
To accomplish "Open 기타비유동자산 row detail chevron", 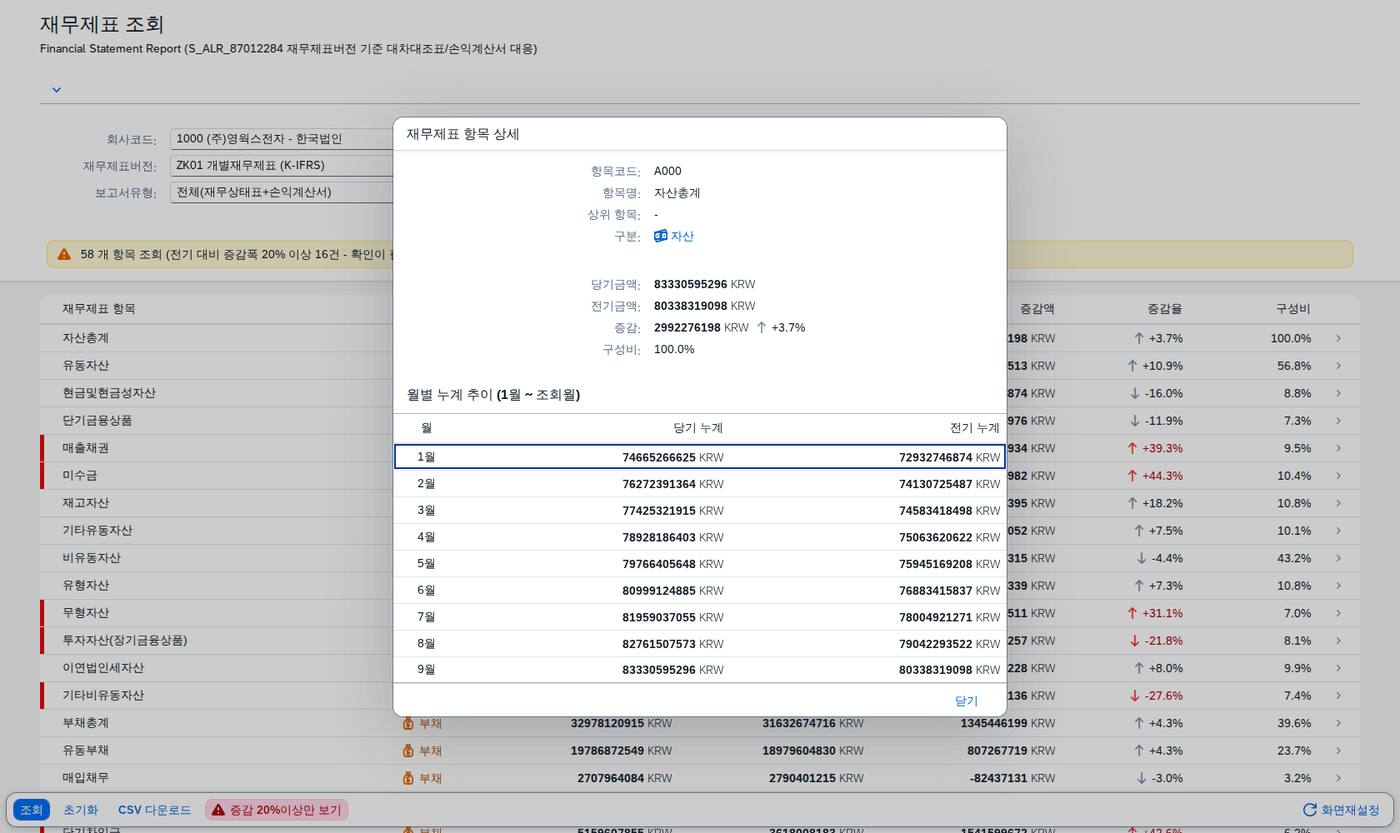I will click(x=1338, y=696).
